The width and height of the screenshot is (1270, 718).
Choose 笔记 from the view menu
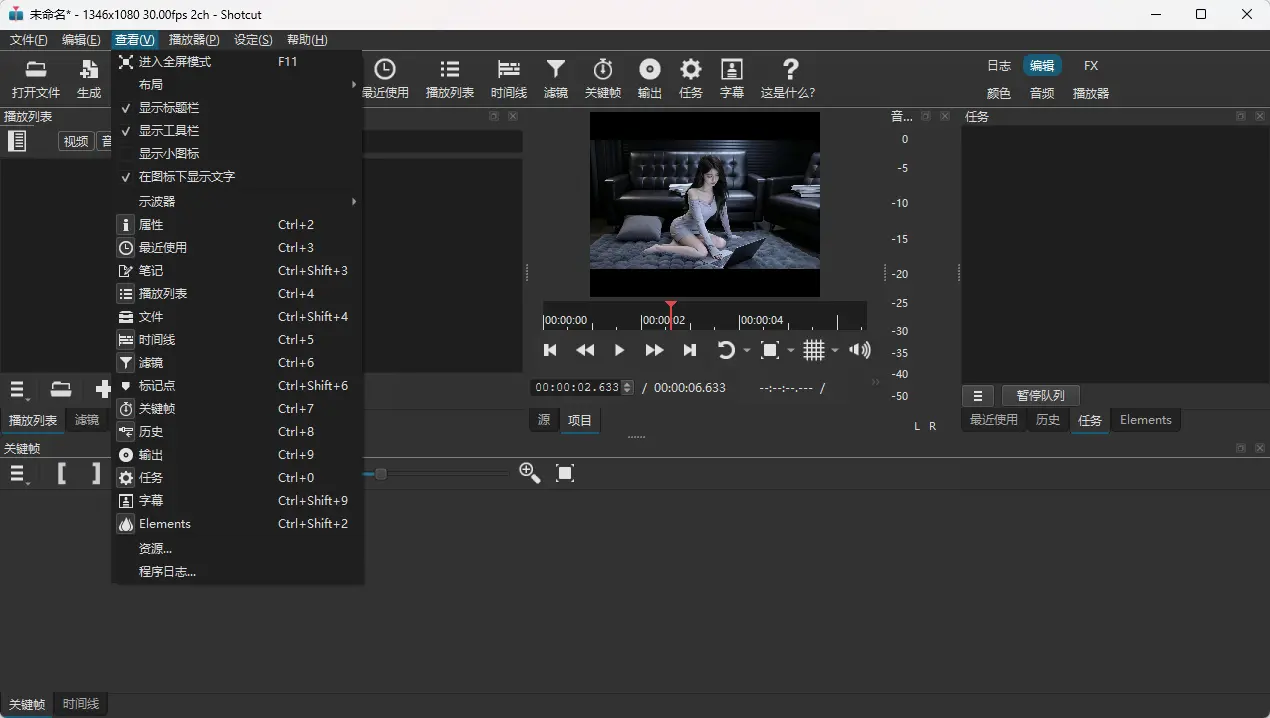[236, 270]
